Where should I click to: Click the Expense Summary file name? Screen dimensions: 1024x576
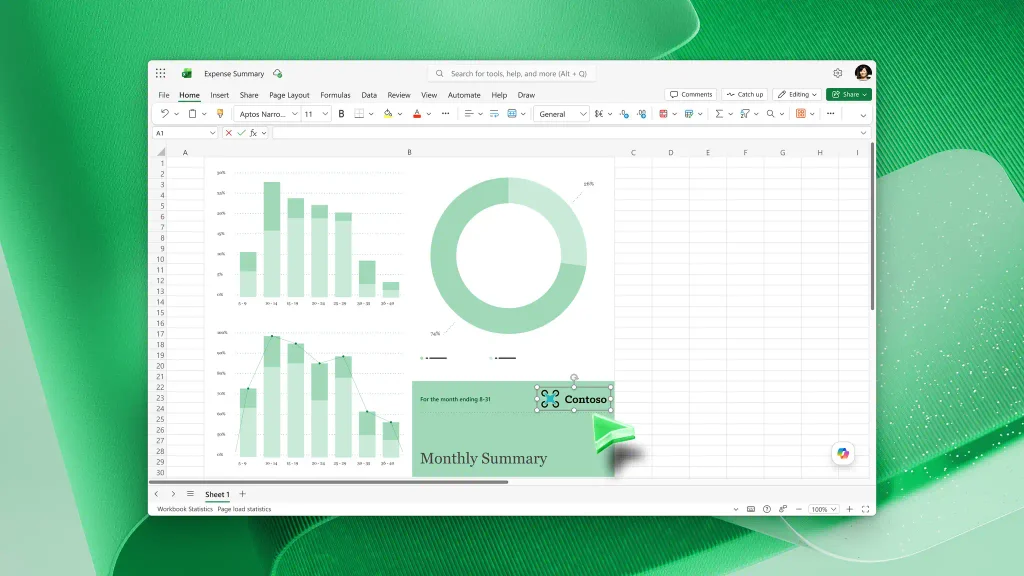(234, 73)
